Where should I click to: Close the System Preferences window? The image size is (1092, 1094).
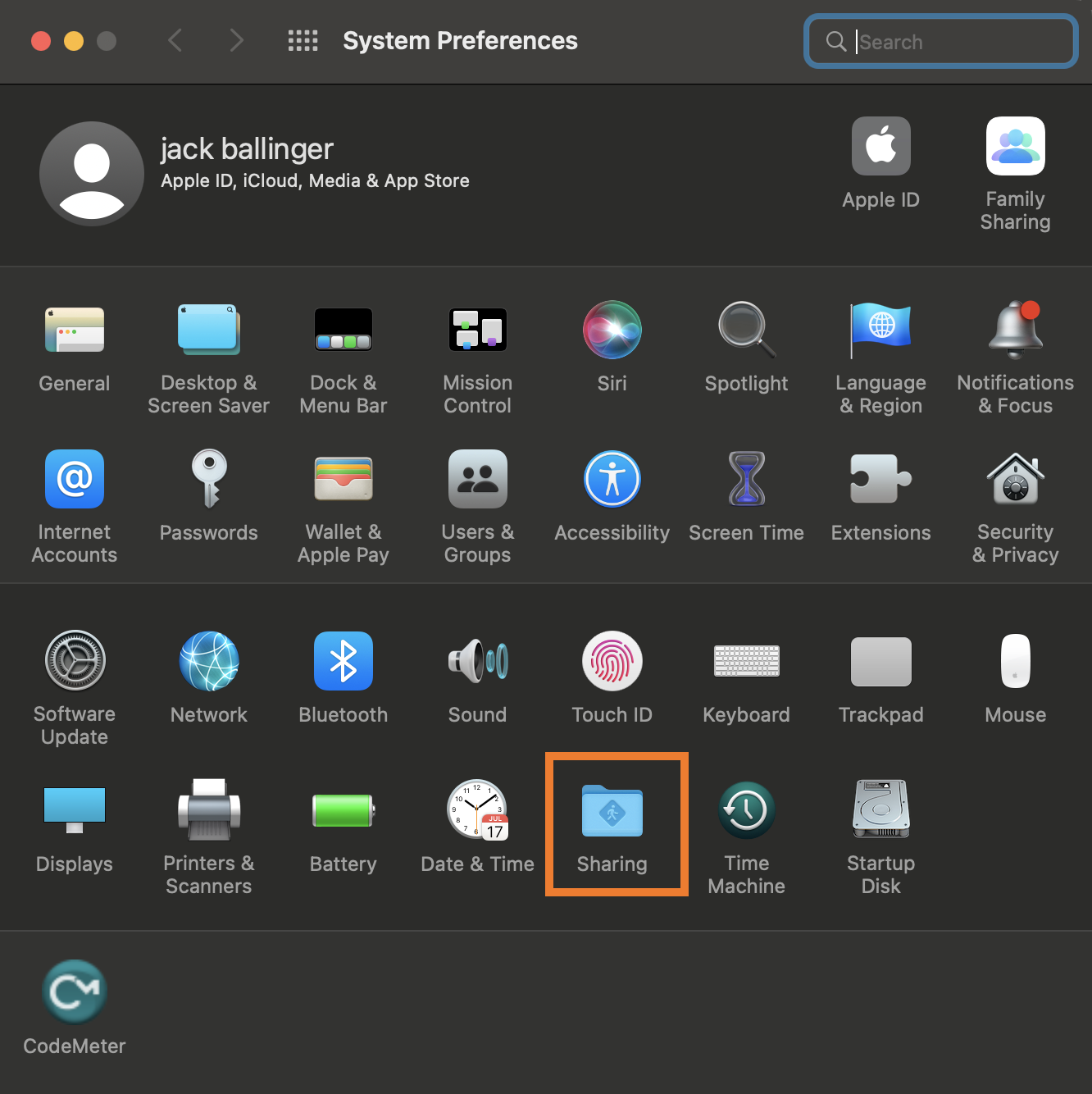(x=41, y=41)
